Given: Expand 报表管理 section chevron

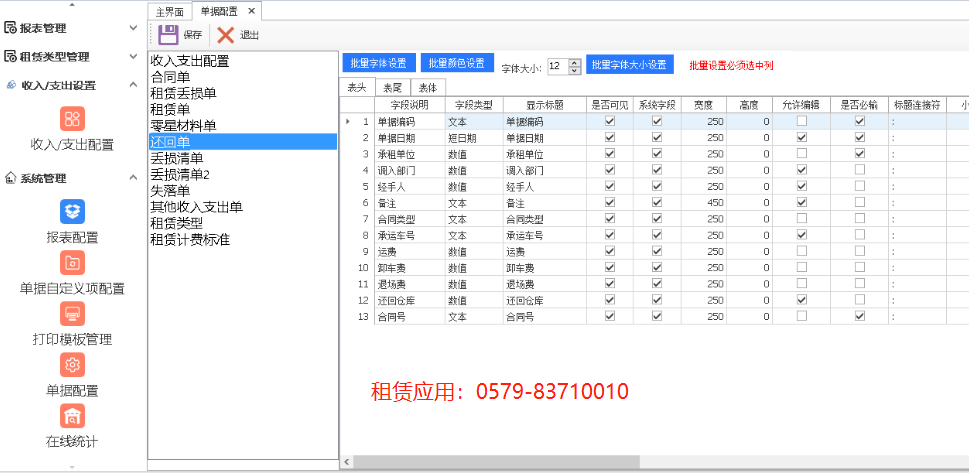Looking at the screenshot, I should click(133, 28).
